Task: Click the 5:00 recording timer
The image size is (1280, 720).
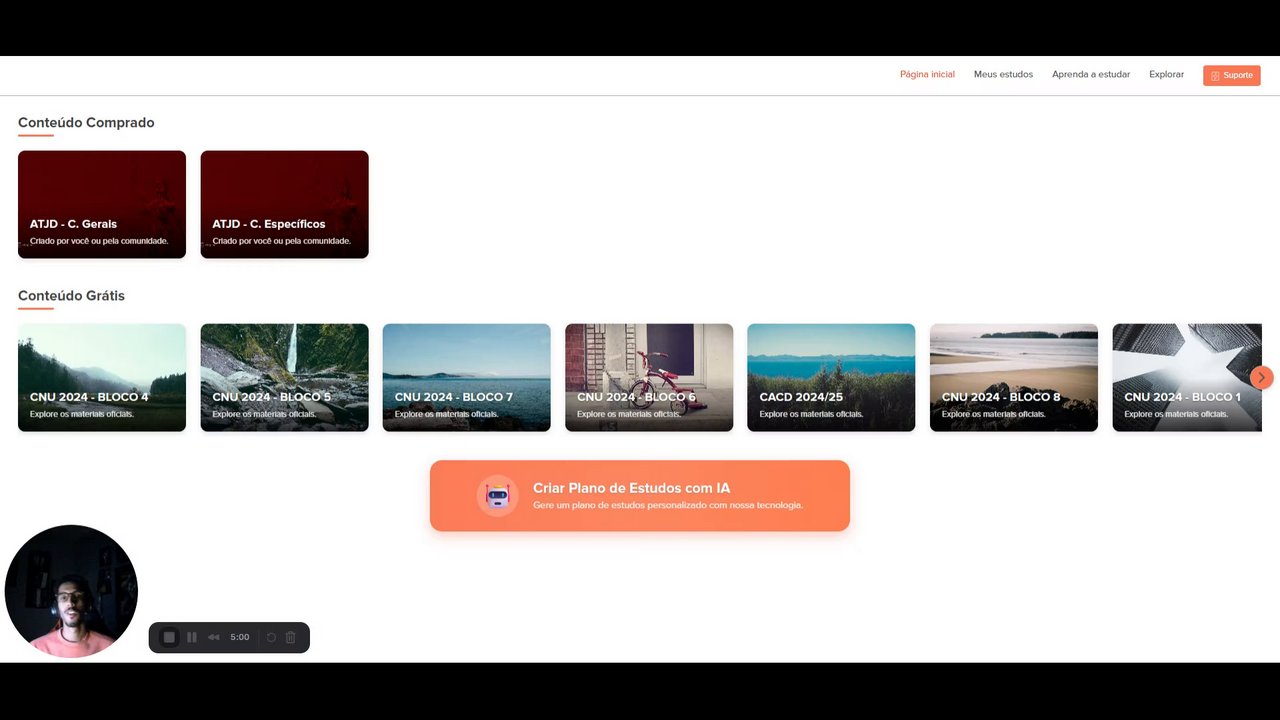Action: (240, 637)
